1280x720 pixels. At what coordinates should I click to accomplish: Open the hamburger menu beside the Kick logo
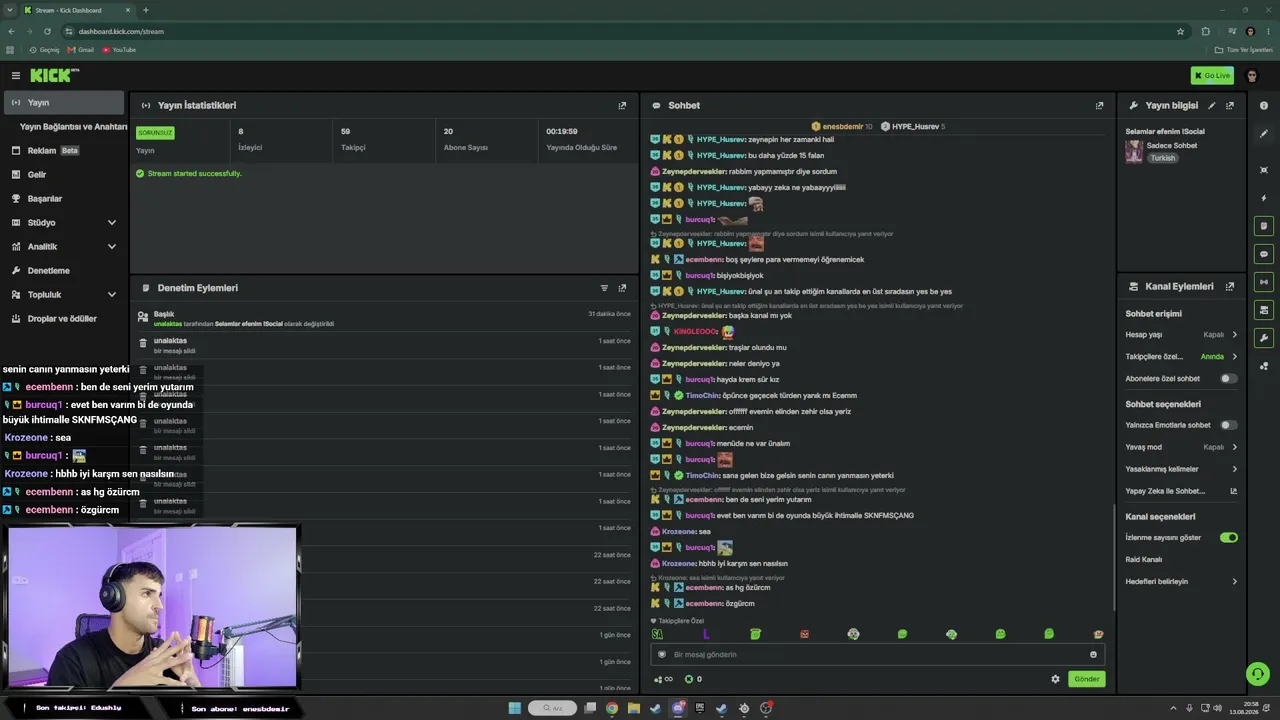(x=16, y=75)
